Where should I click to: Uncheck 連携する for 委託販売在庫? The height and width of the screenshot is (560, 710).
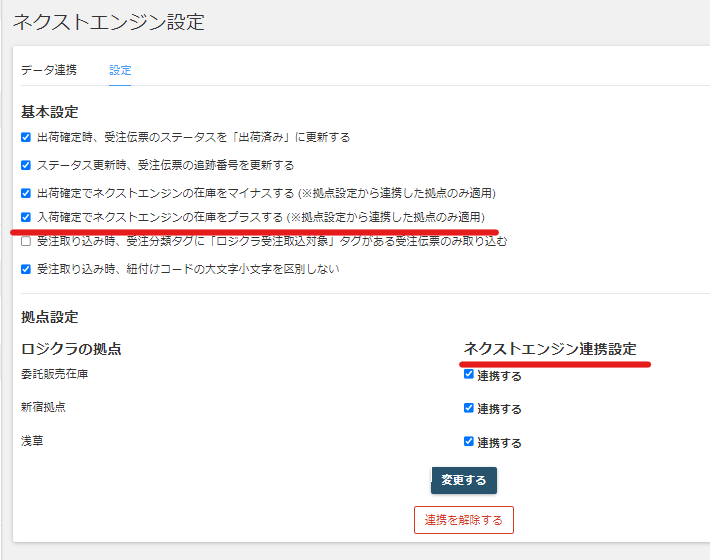[x=469, y=374]
